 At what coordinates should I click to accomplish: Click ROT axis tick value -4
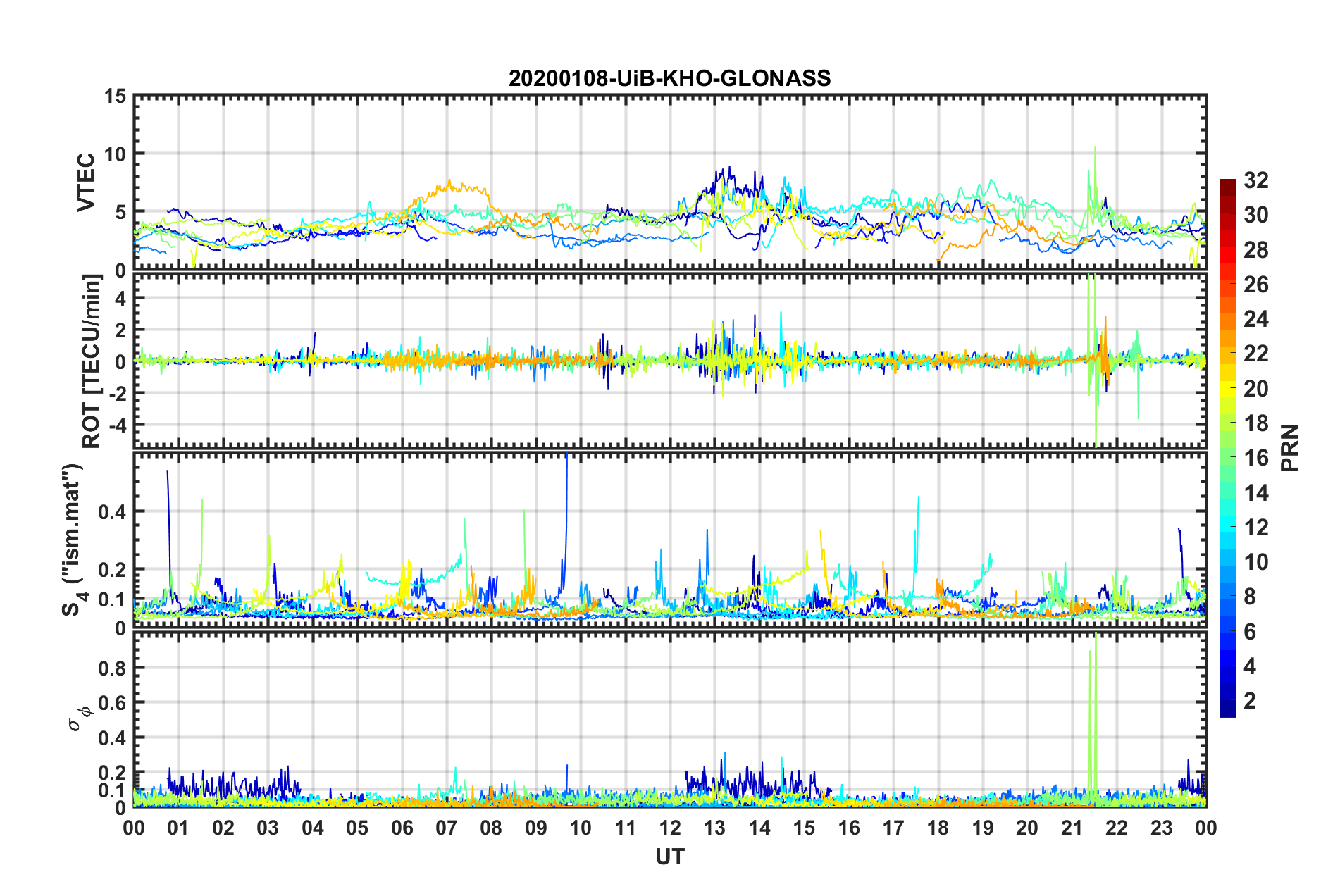click(118, 425)
